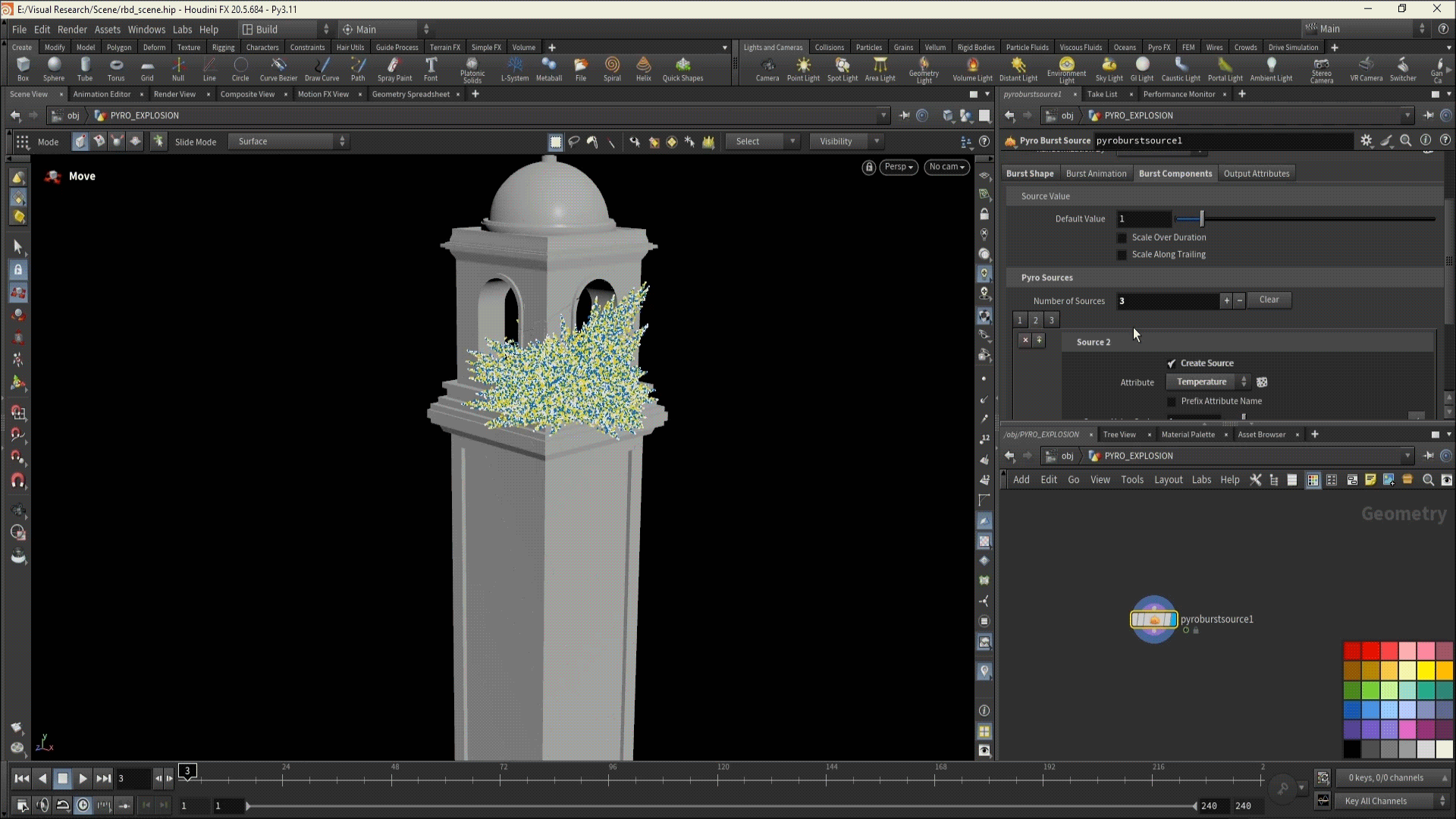Open the Windows menu
The width and height of the screenshot is (1456, 819).
click(x=146, y=30)
